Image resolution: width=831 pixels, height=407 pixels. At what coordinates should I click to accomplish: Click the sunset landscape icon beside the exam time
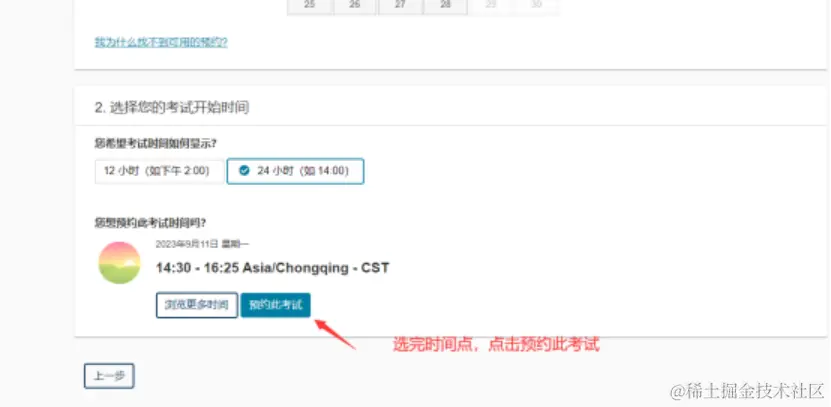[119, 263]
